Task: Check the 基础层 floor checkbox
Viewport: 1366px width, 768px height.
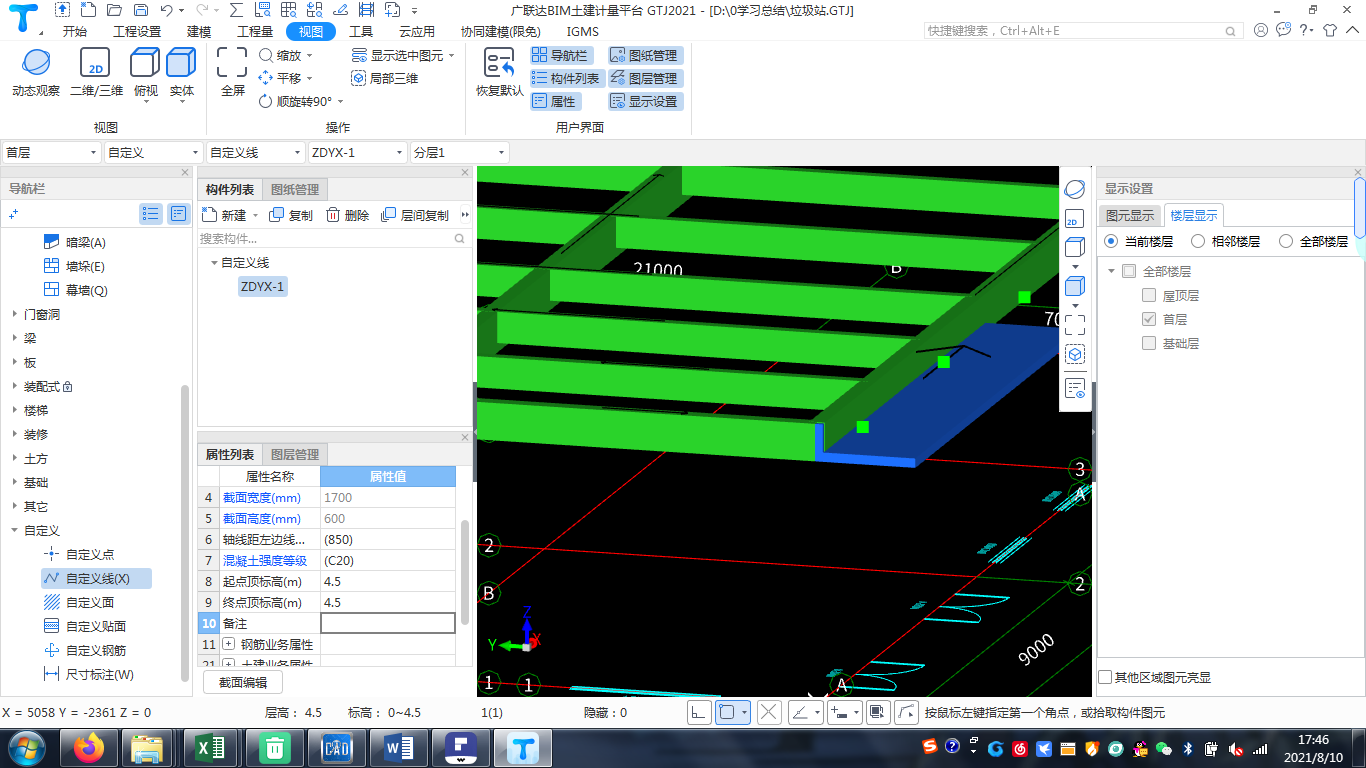Action: click(1149, 343)
